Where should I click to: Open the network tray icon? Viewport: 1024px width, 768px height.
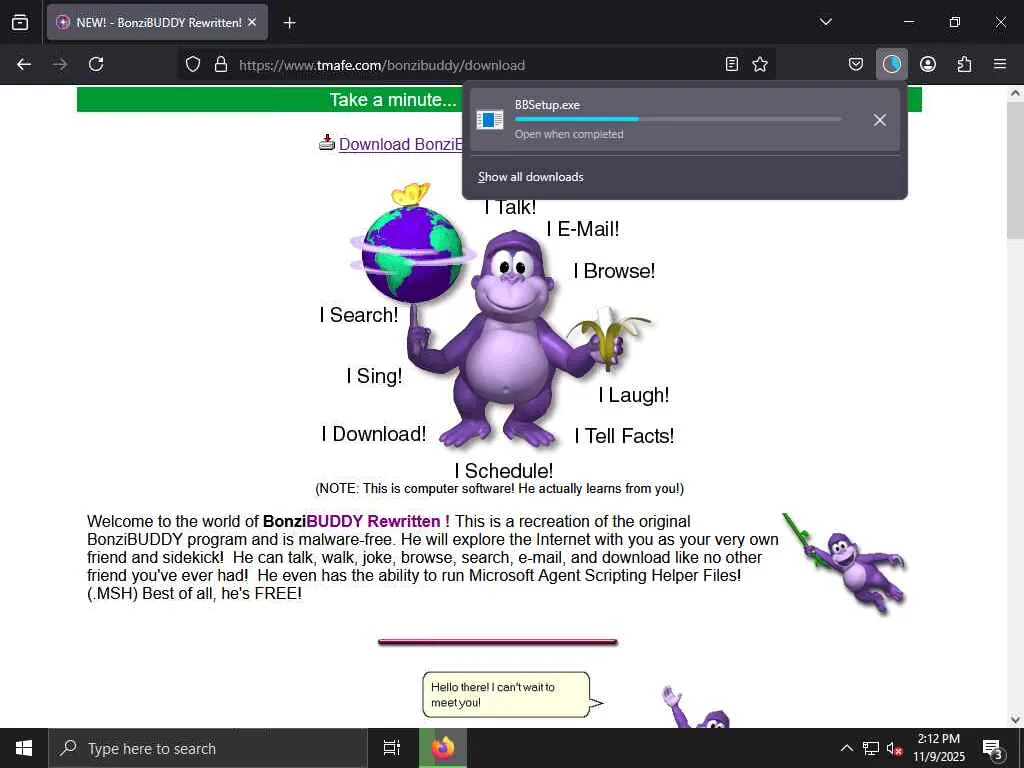coord(871,748)
